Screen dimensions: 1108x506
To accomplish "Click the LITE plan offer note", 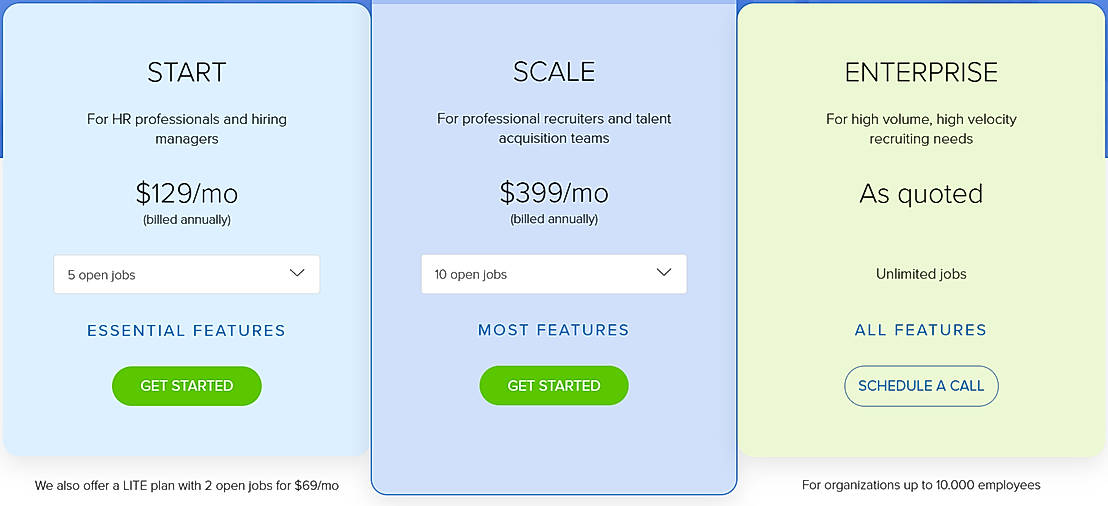I will pos(186,486).
